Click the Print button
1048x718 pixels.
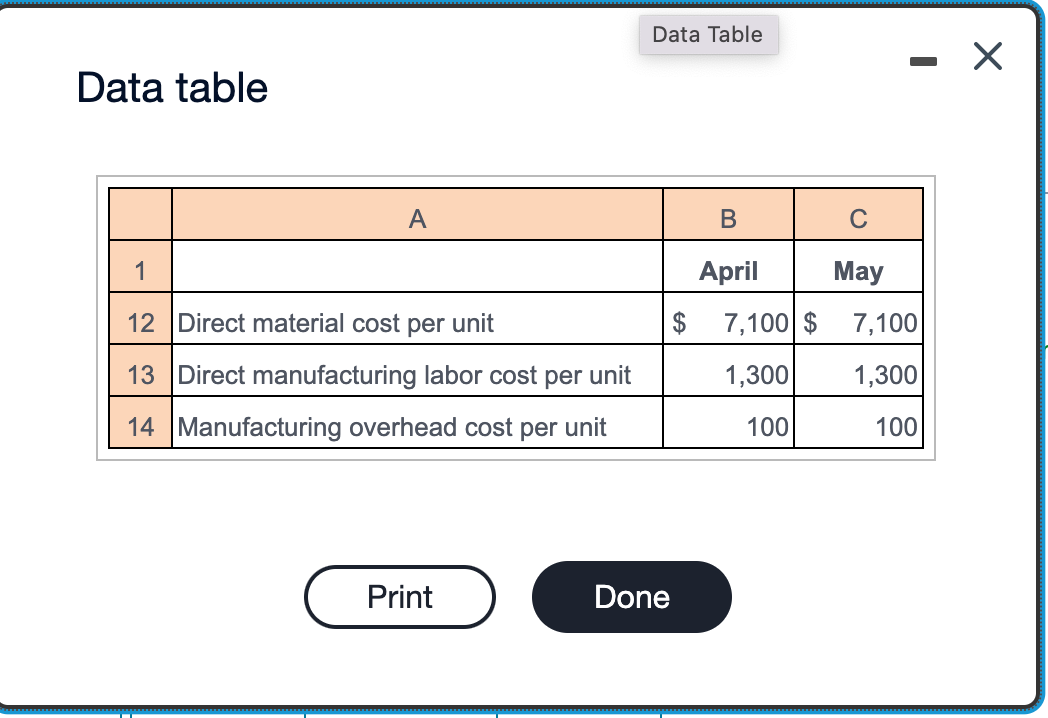click(x=399, y=596)
